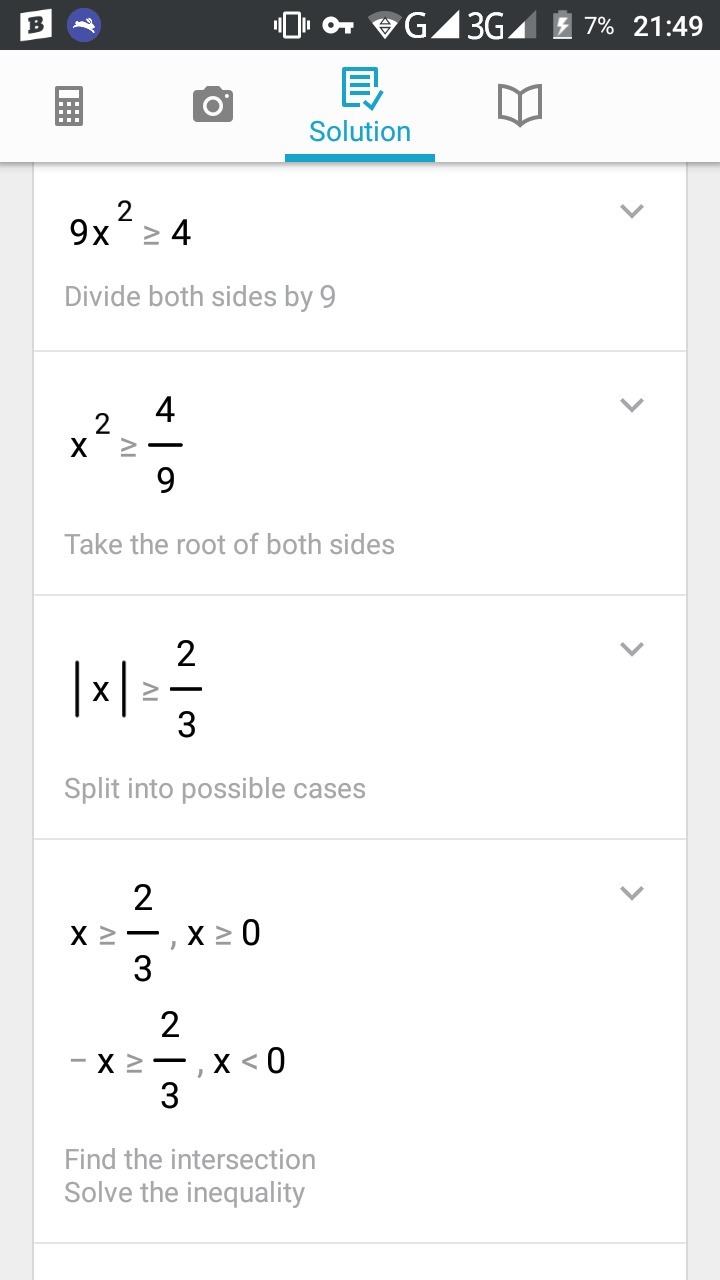
Task: Tap "Take the root of both sides" text
Action: tap(229, 545)
